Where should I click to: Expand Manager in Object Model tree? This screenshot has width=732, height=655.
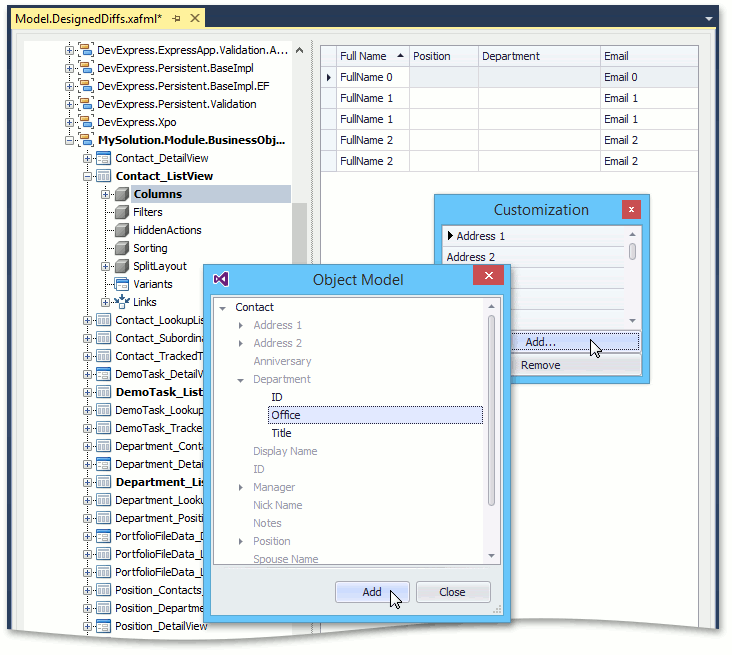(240, 487)
